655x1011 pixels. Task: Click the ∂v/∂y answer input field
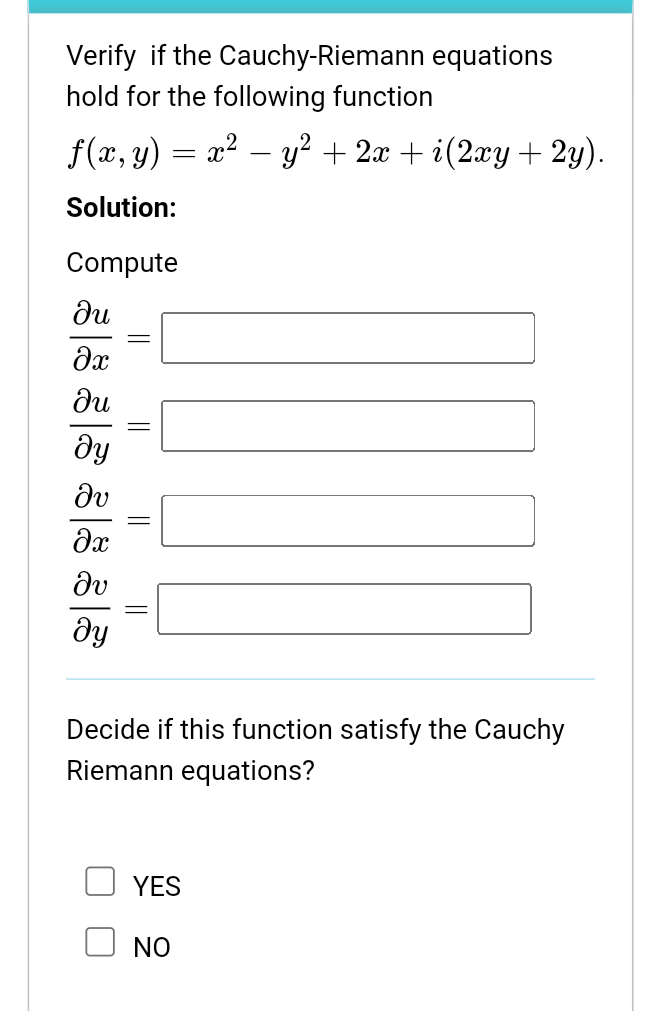point(345,608)
